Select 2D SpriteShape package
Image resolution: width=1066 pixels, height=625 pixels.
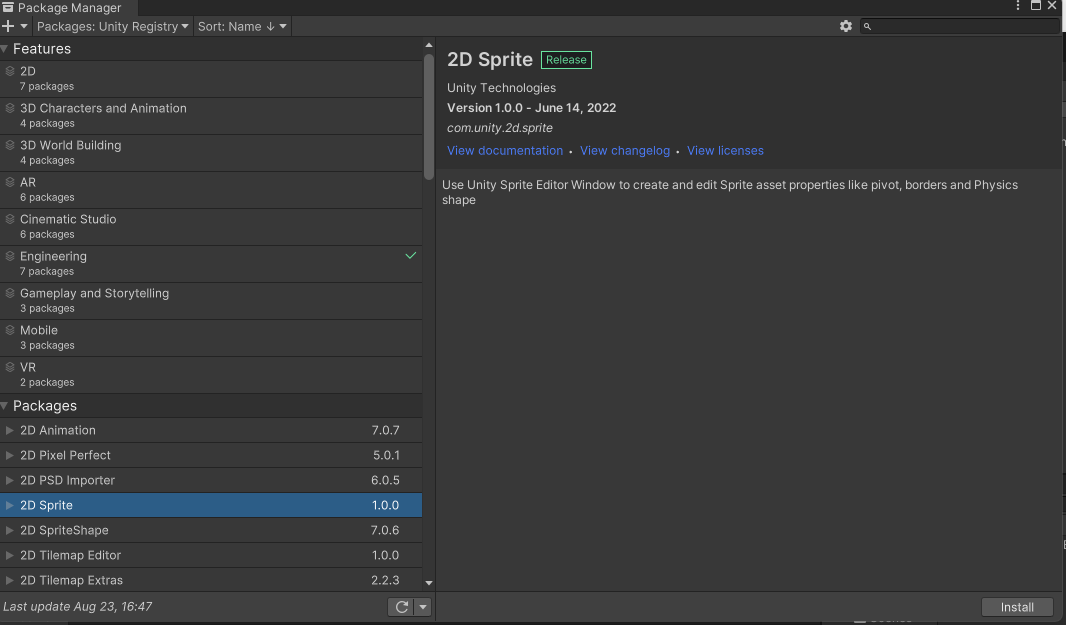coord(211,530)
